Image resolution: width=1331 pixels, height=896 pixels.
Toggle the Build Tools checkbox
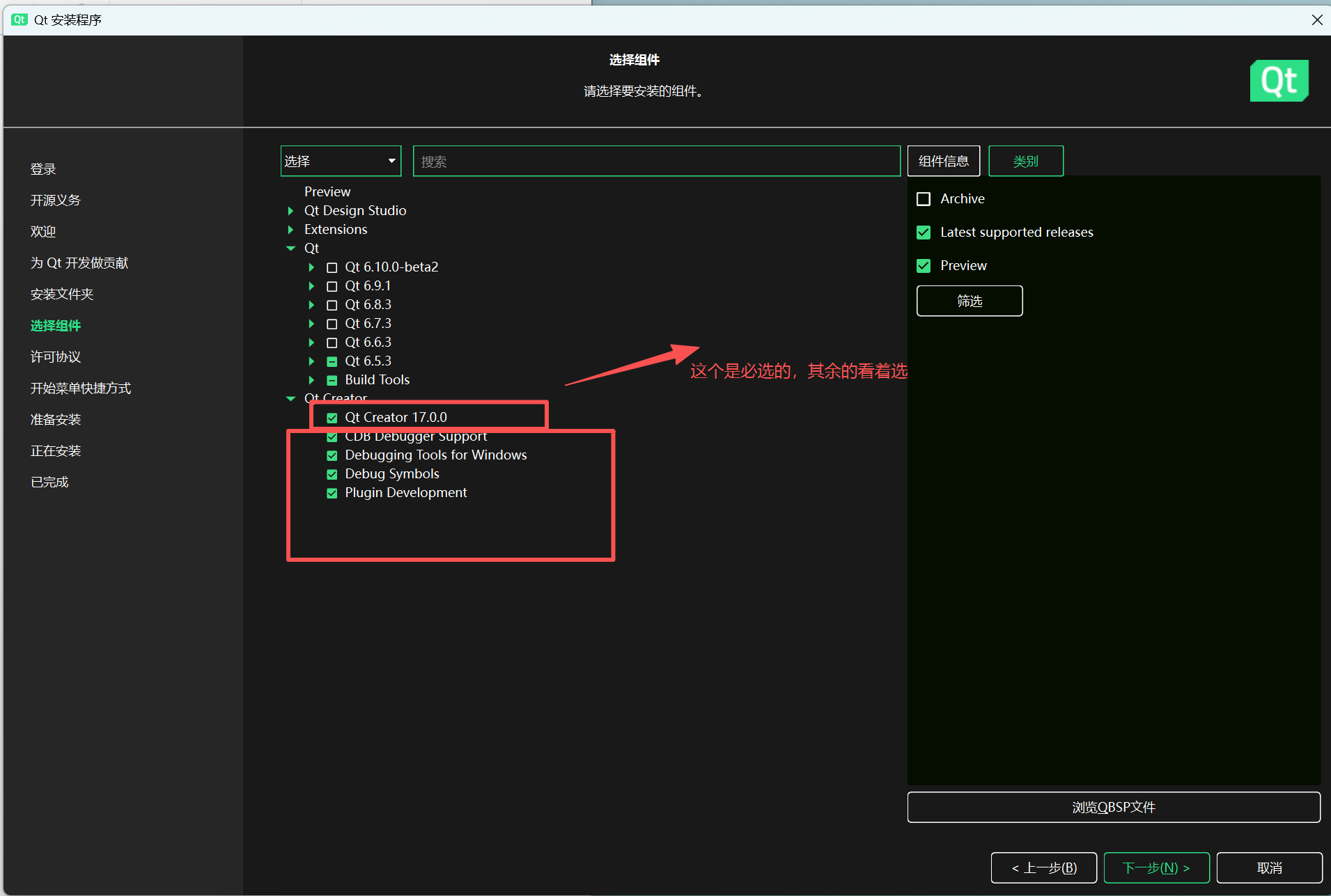pyautogui.click(x=332, y=380)
